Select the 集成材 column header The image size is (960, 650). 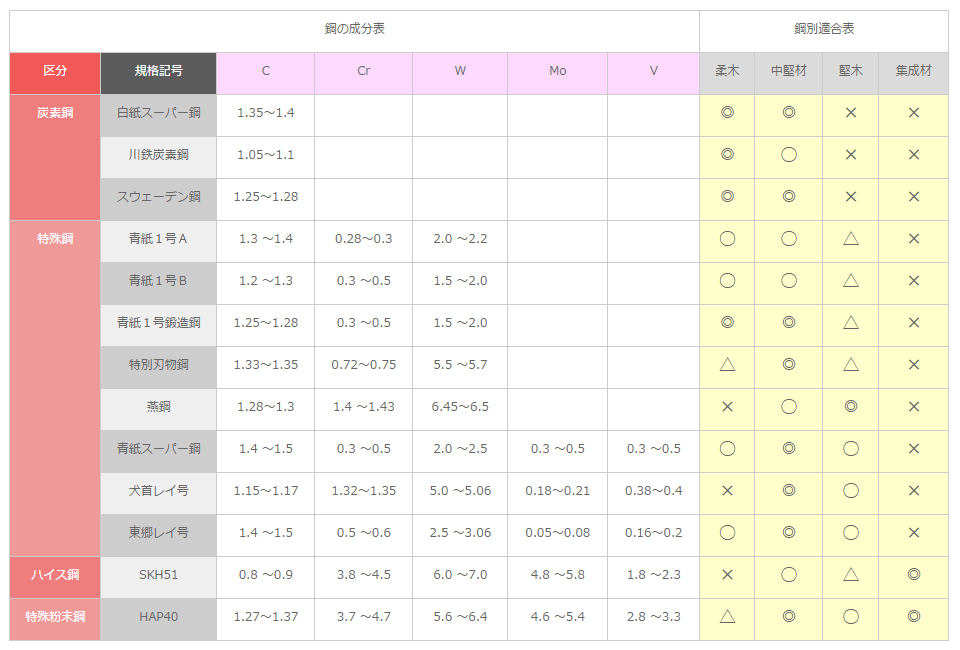(913, 71)
